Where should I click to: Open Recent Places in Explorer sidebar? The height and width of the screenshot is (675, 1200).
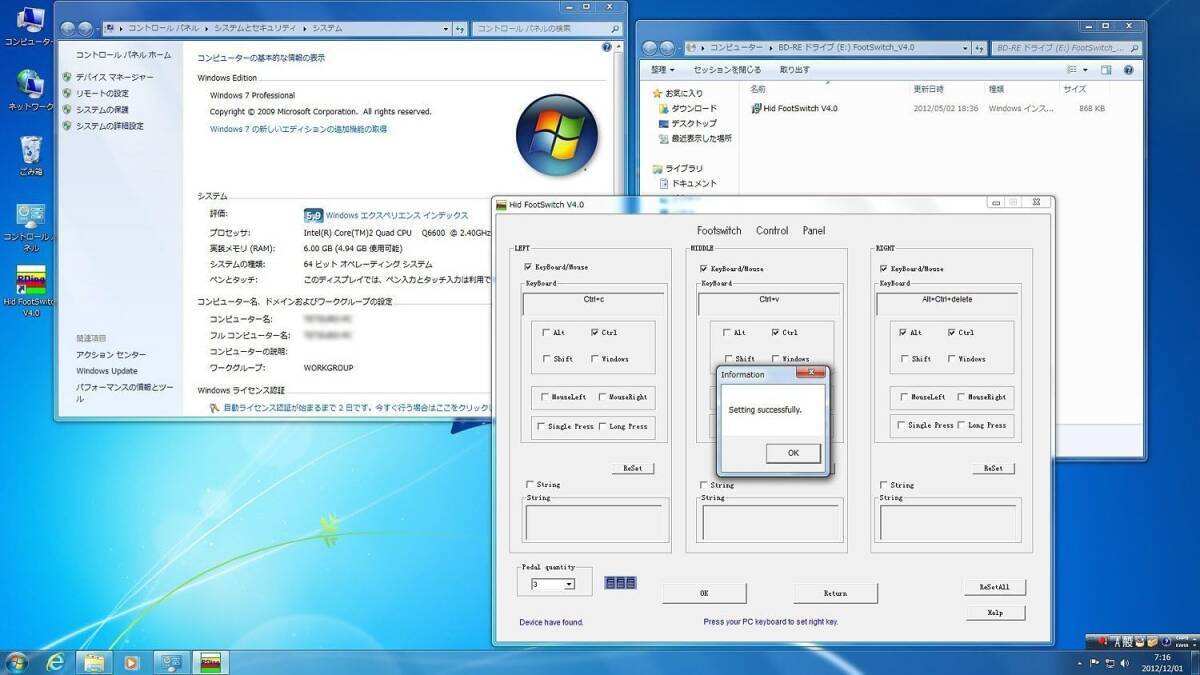click(694, 138)
